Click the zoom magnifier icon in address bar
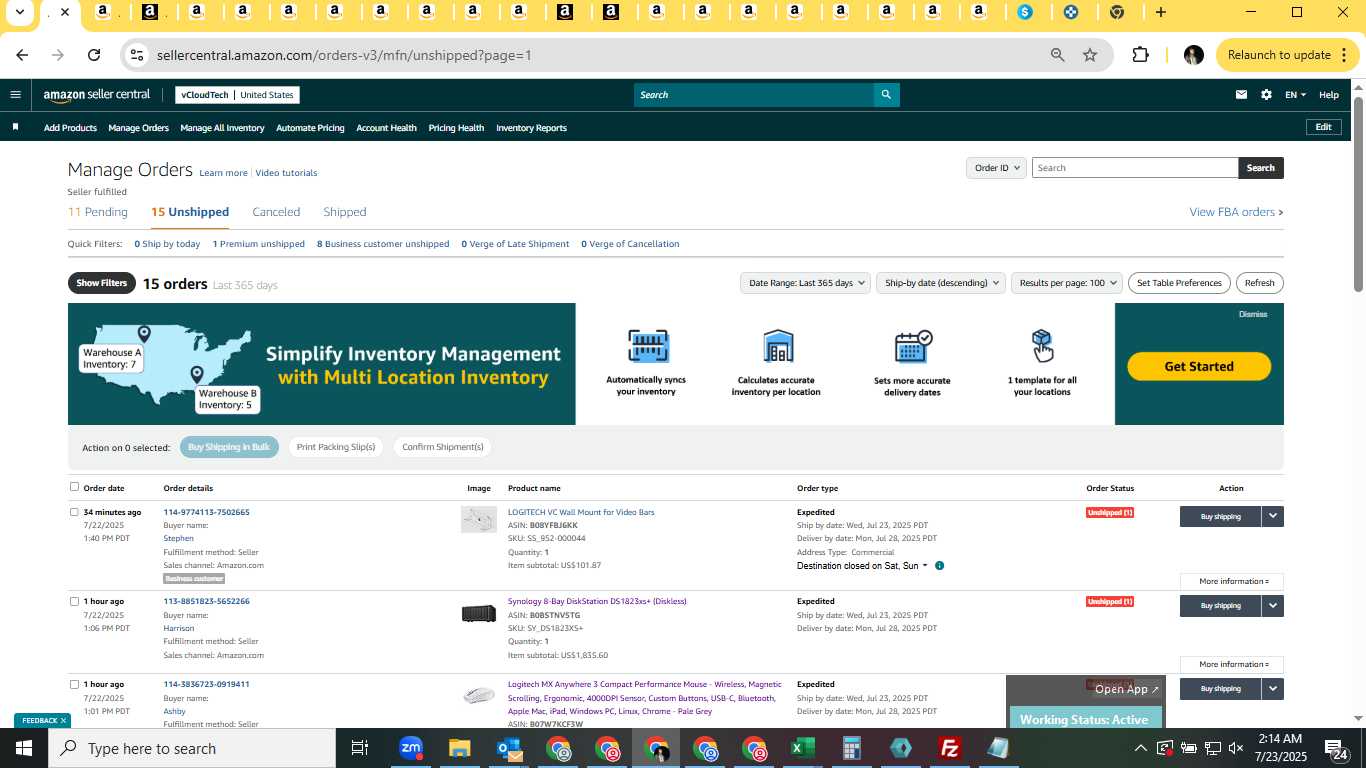The width and height of the screenshot is (1366, 768). coord(1057,55)
